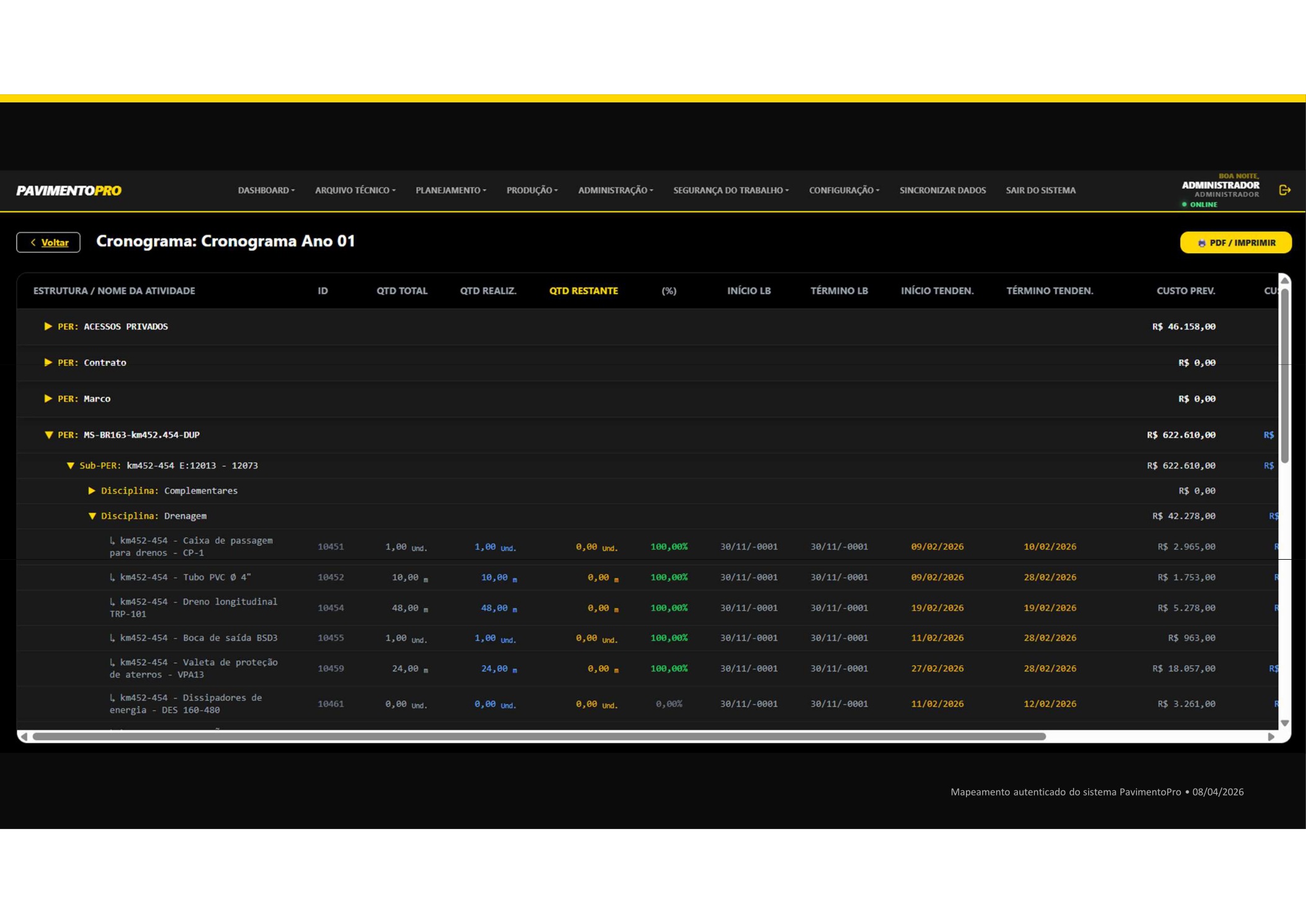Click cost R$ 46.158,00 for Acessos Privados
1306x924 pixels.
(x=1184, y=326)
